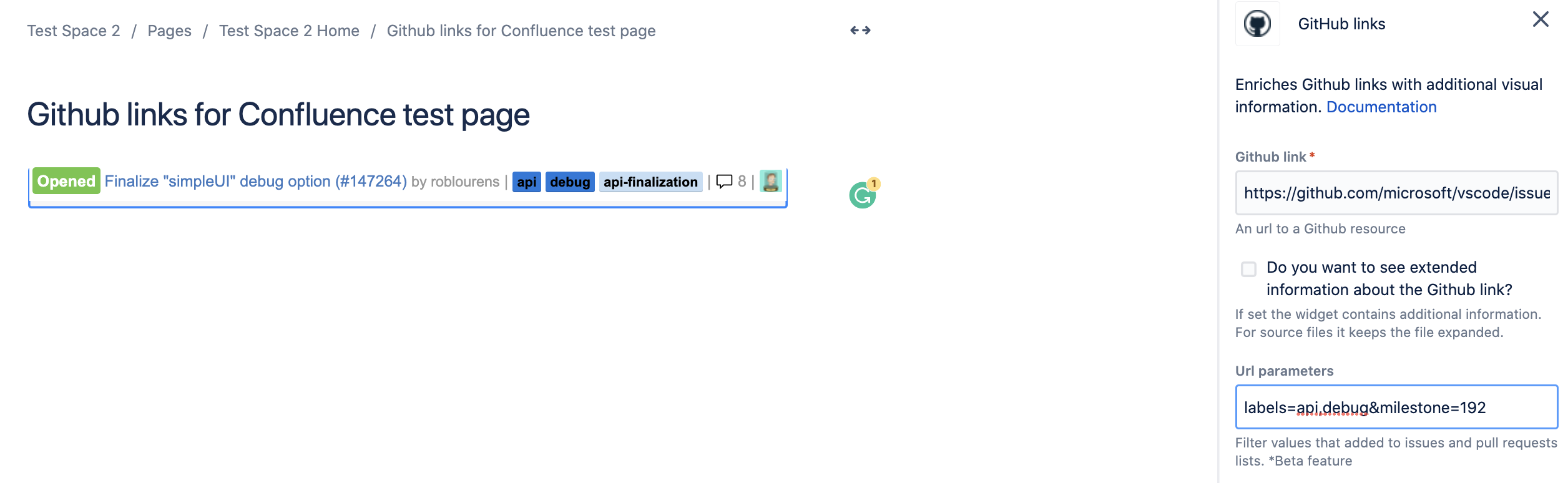
Task: Click the page title heading
Action: tap(278, 115)
